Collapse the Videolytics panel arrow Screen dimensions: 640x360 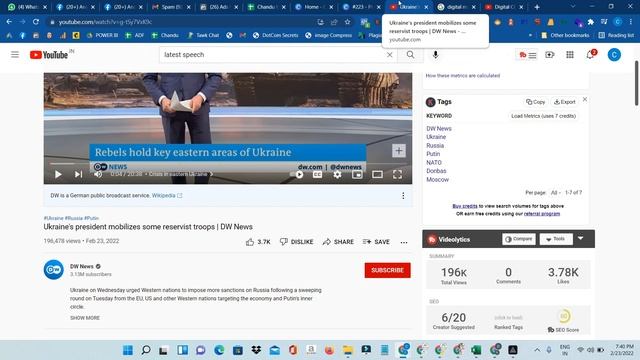coord(580,238)
